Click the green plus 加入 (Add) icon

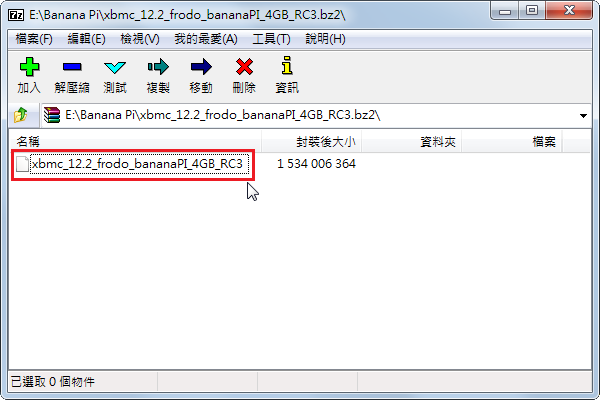29,75
